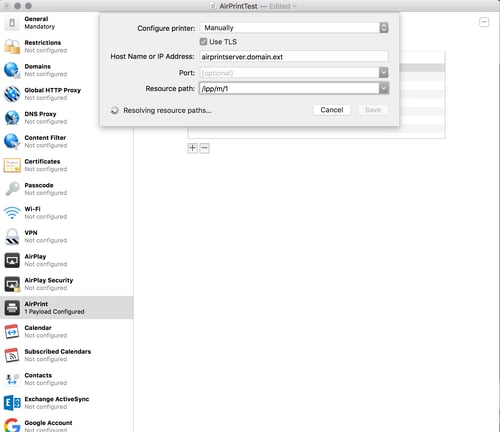Select '1 Payload Configured' AirPrint text

point(54,312)
